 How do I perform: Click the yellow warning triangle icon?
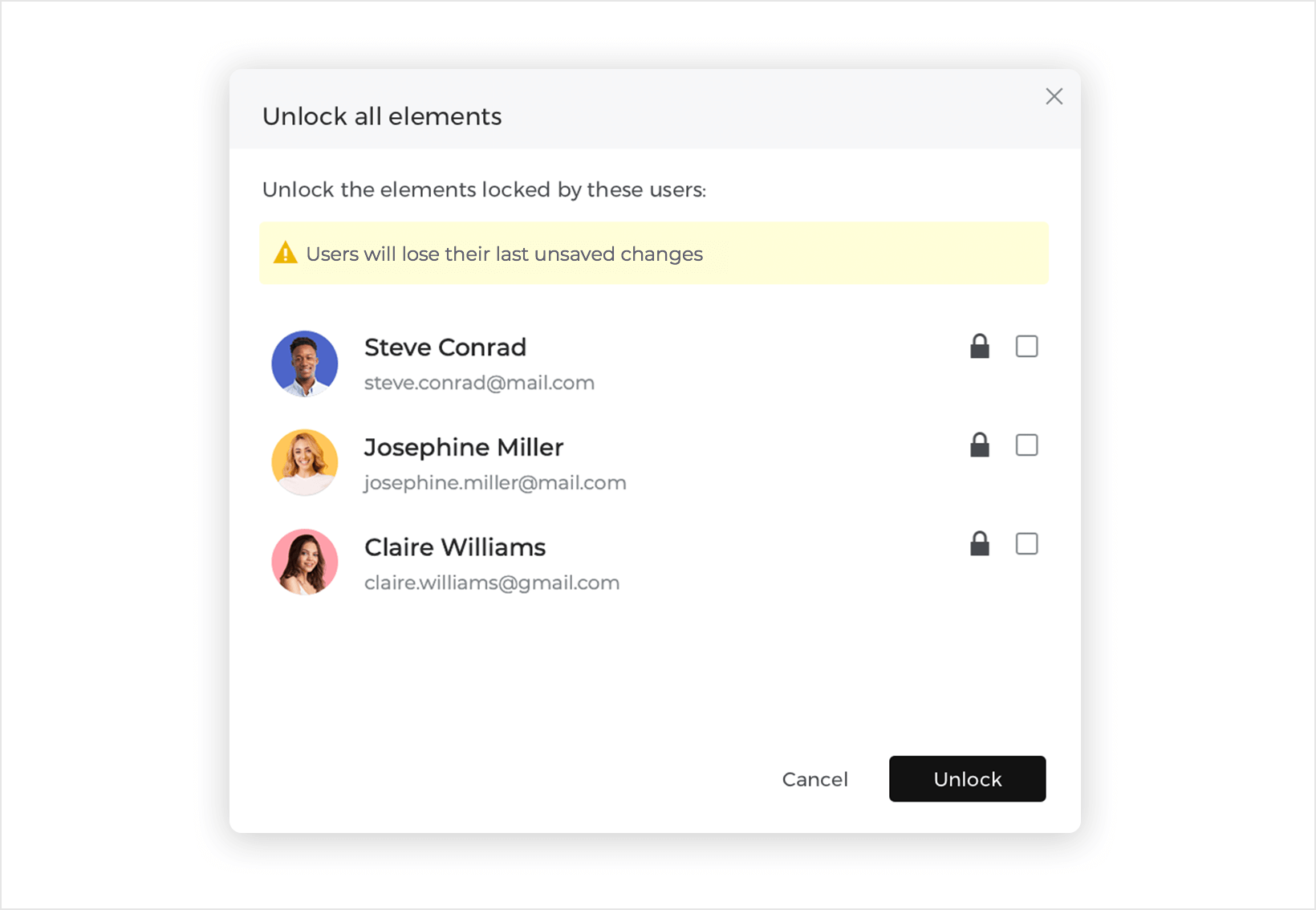(x=285, y=254)
